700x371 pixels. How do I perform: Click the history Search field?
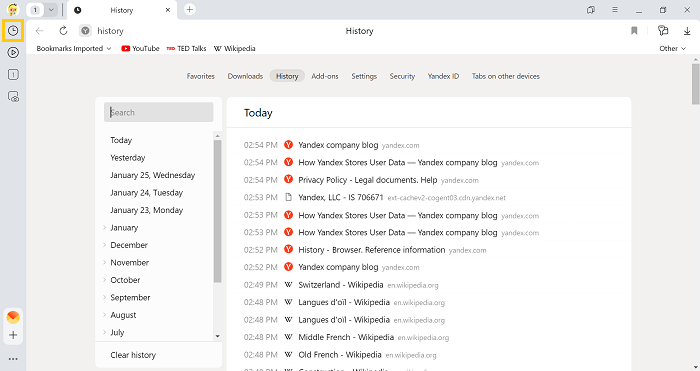[x=158, y=113]
